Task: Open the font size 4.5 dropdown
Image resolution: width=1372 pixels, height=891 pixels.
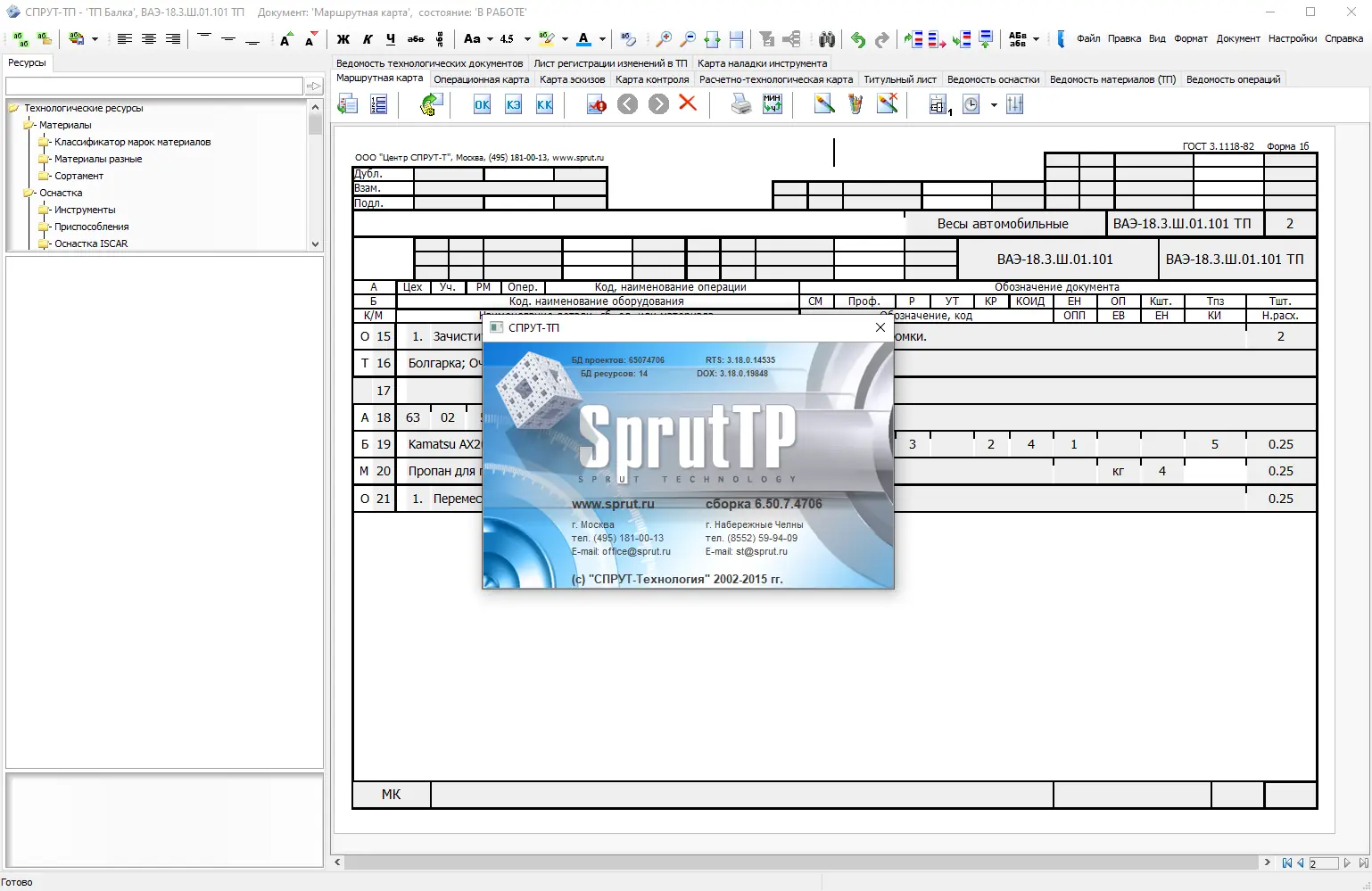Action: point(527,39)
